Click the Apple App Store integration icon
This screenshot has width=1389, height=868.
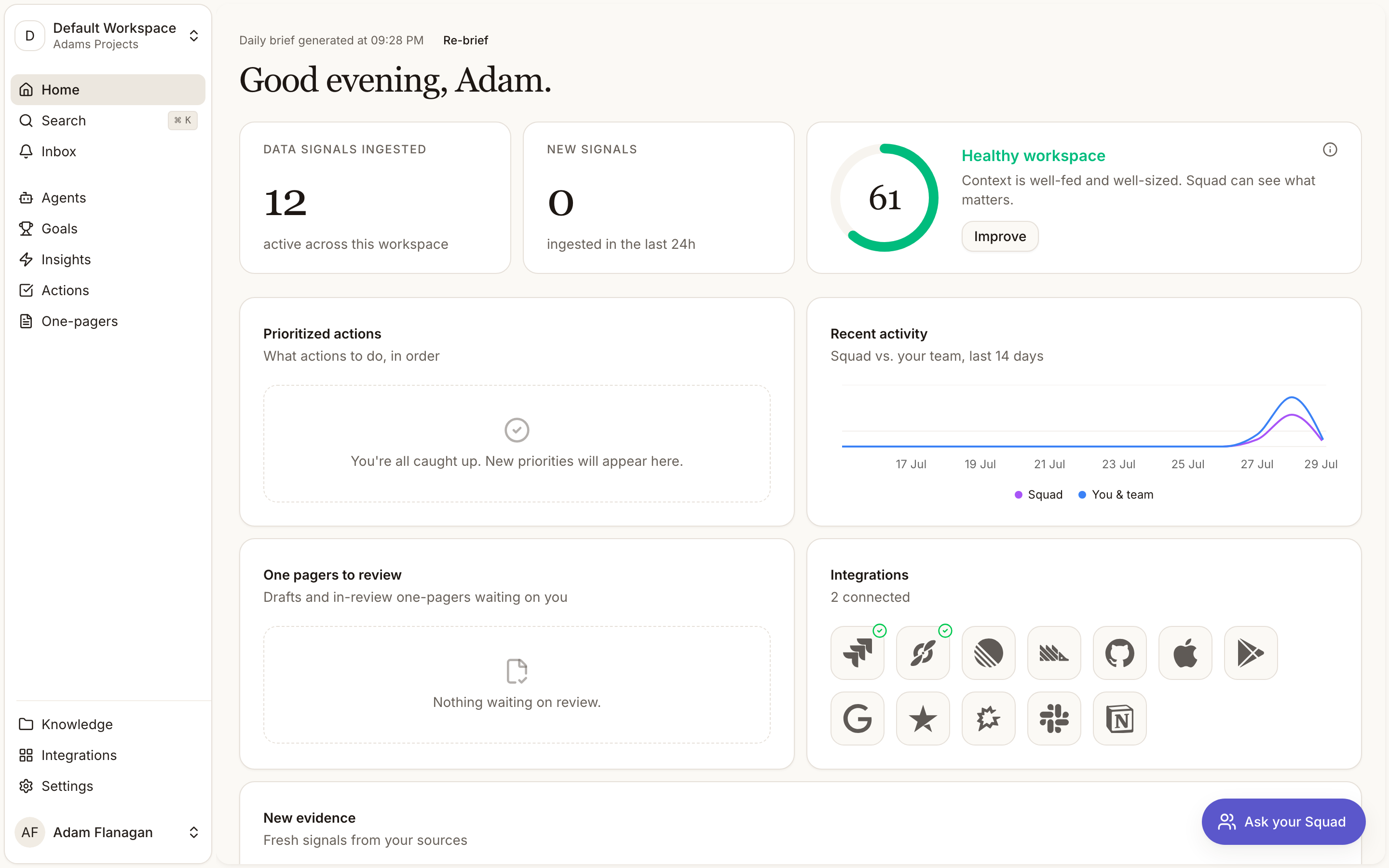coord(1185,653)
